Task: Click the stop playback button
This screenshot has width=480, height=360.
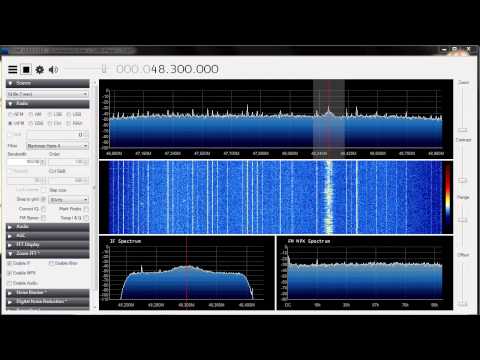Action: pos(26,69)
